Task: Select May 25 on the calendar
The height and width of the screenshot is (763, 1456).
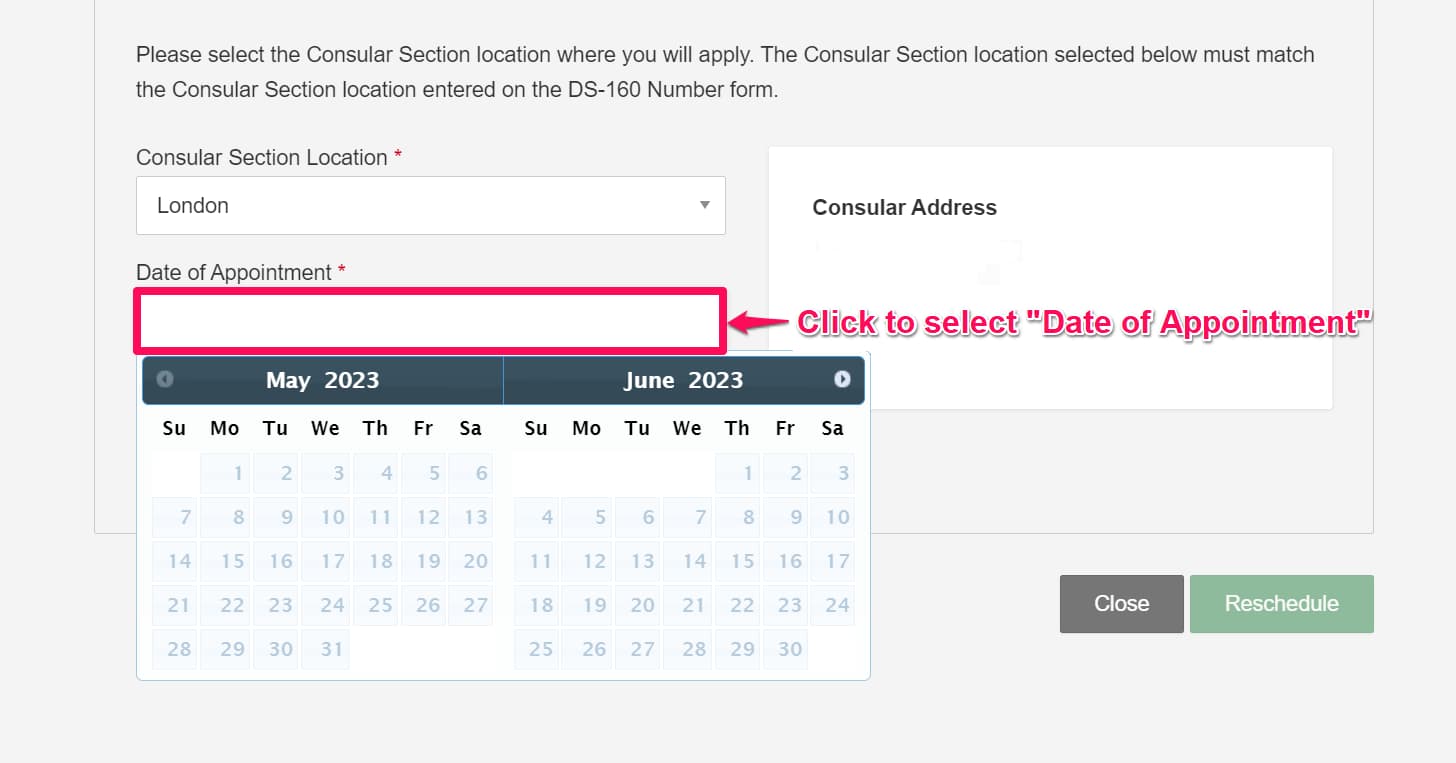Action: point(375,605)
